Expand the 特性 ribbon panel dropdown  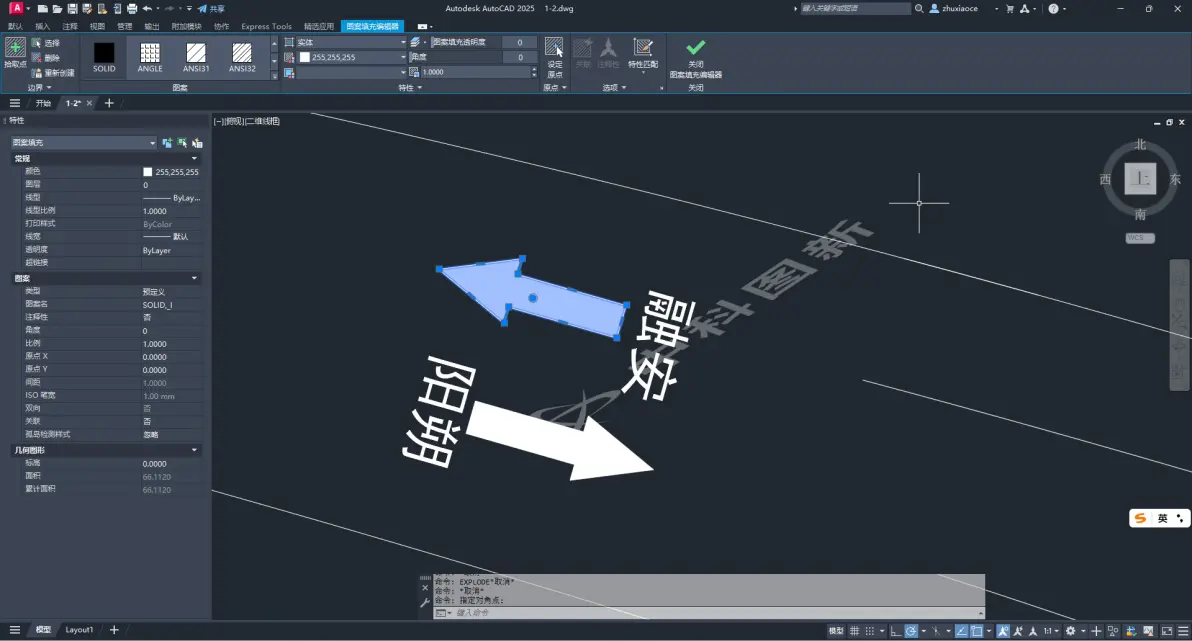(x=410, y=87)
